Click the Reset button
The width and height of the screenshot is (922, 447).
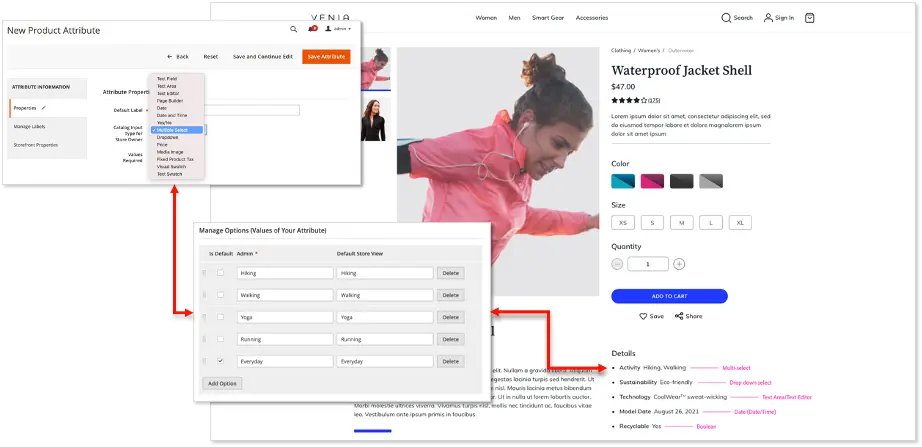[211, 56]
